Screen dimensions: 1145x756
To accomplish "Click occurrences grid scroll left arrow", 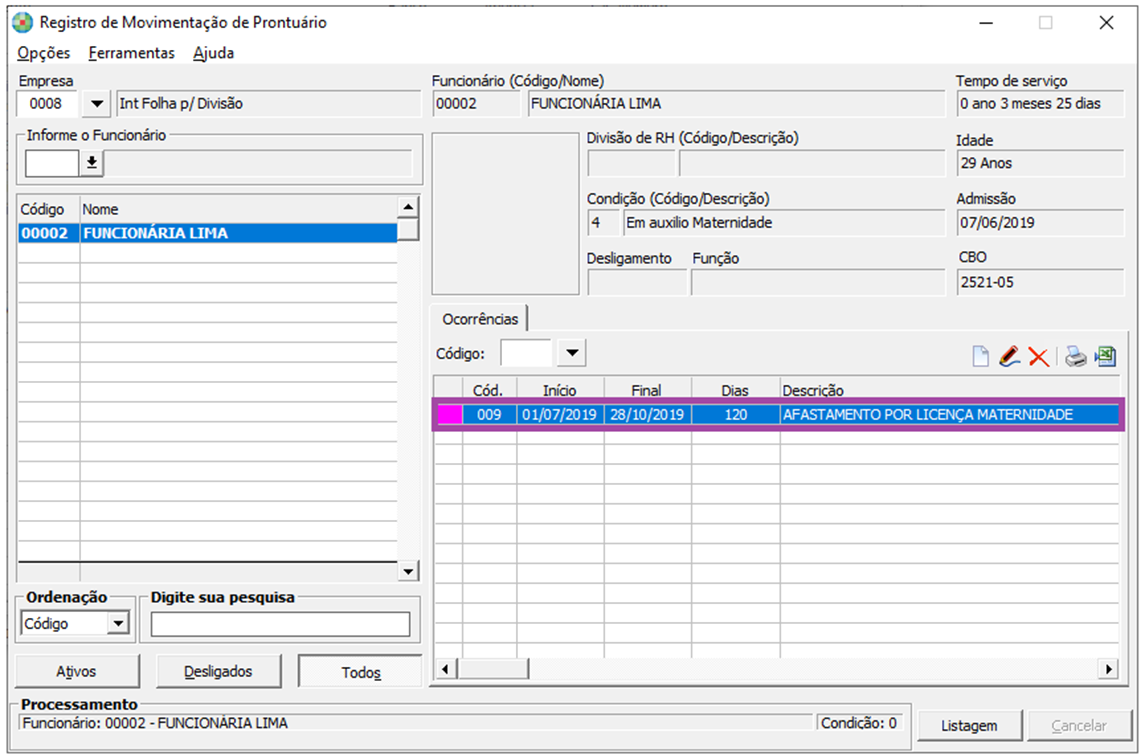I will tap(445, 668).
